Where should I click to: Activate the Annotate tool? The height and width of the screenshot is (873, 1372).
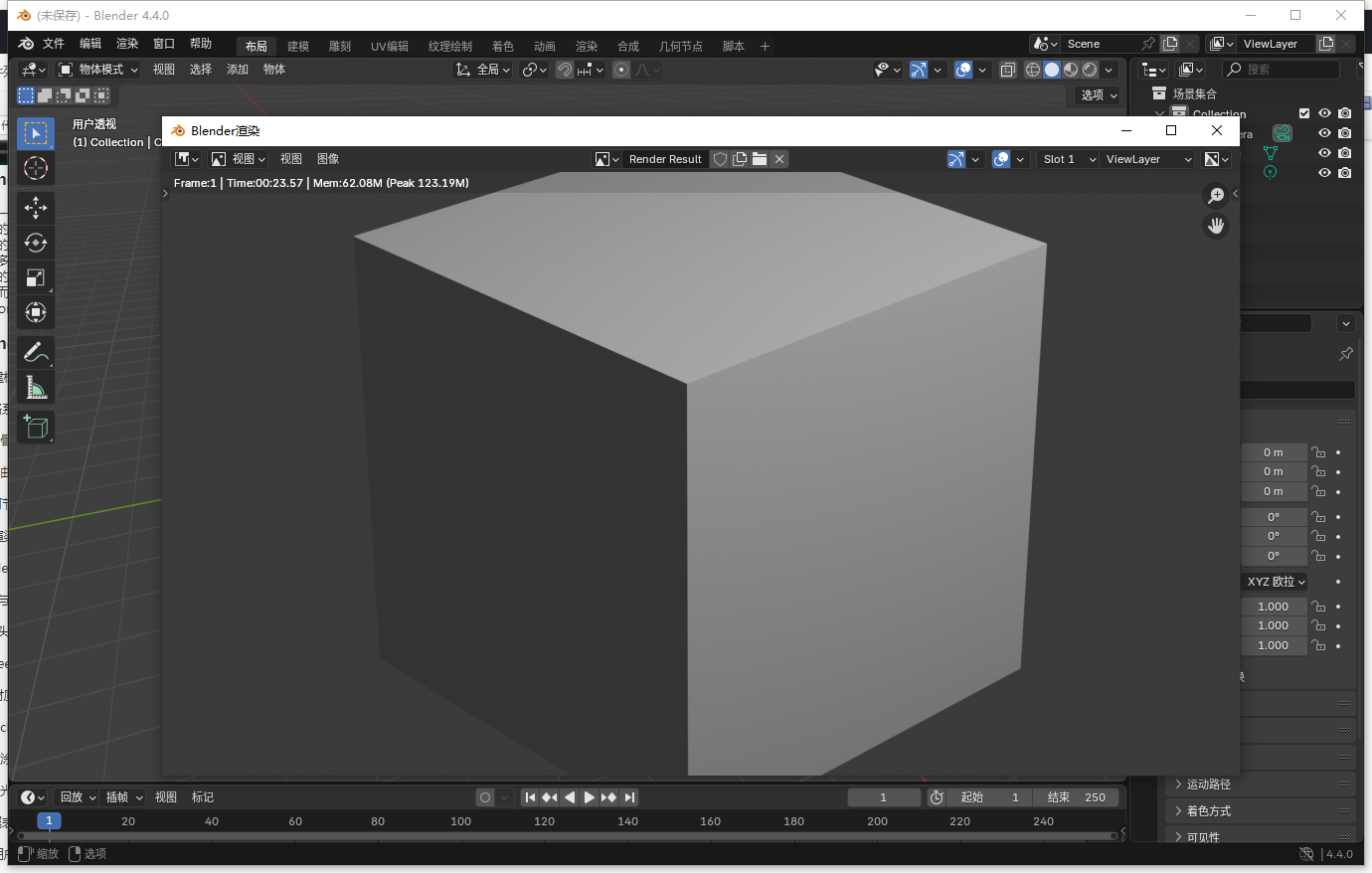(36, 352)
